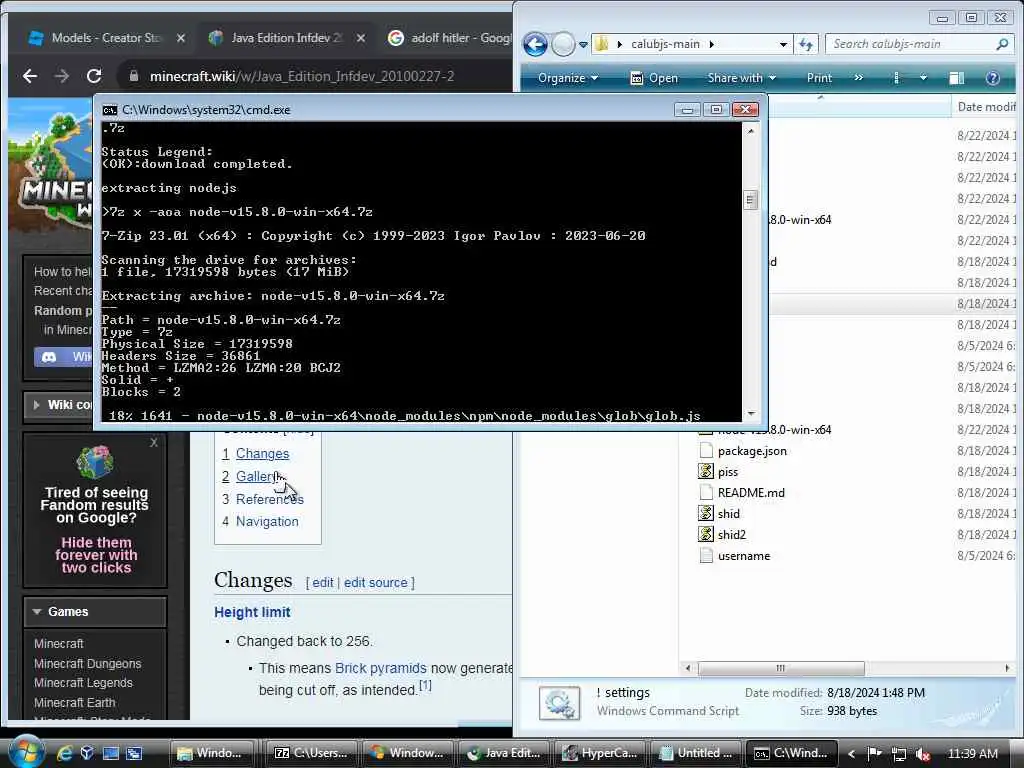Launch Internet Explorer from quick launch
This screenshot has width=1024, height=768.
[x=64, y=753]
